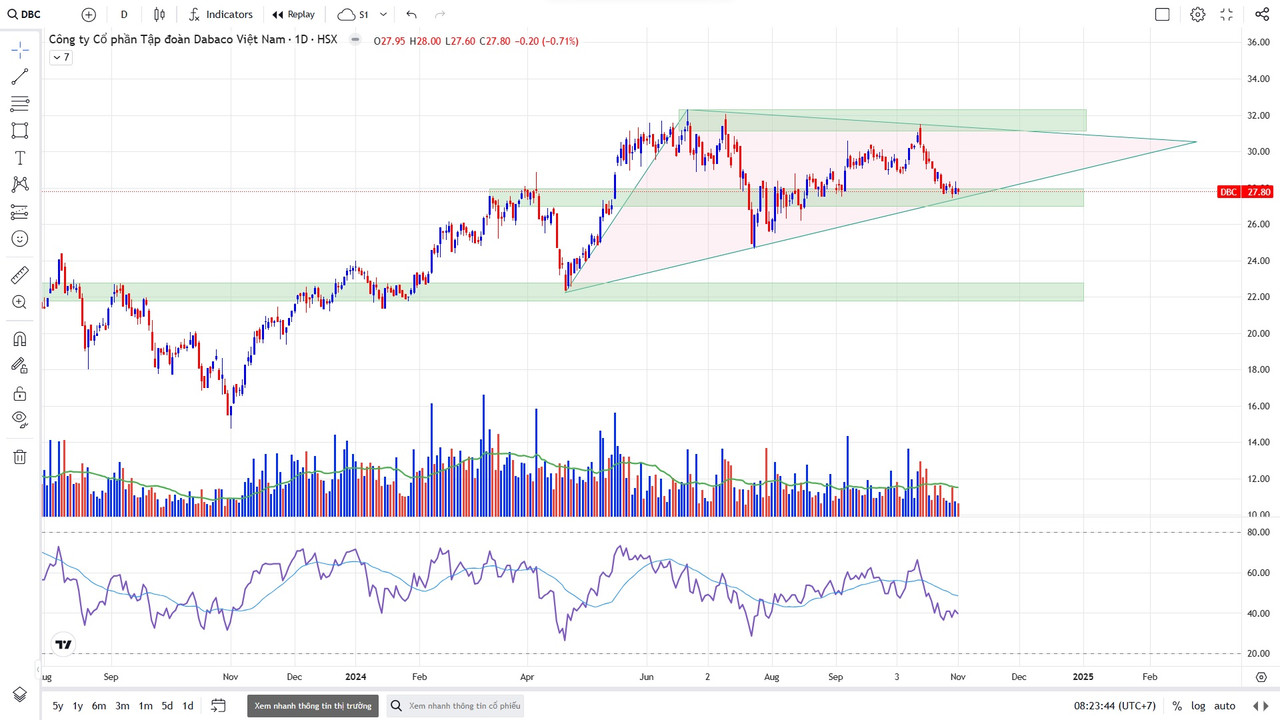The image size is (1280, 720).
Task: Select the 5y date range
Action: tap(58, 706)
